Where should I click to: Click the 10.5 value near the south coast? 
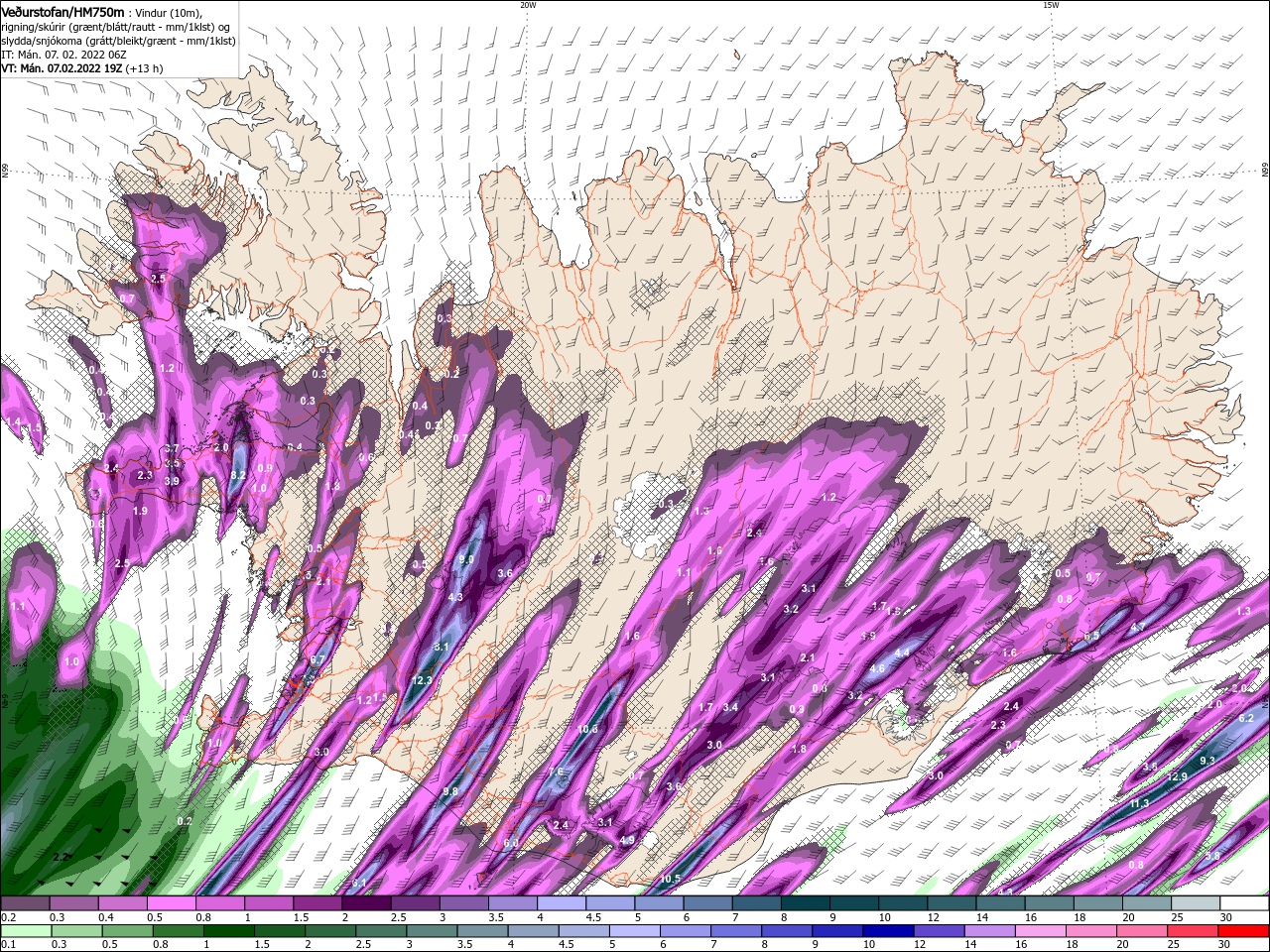point(671,879)
